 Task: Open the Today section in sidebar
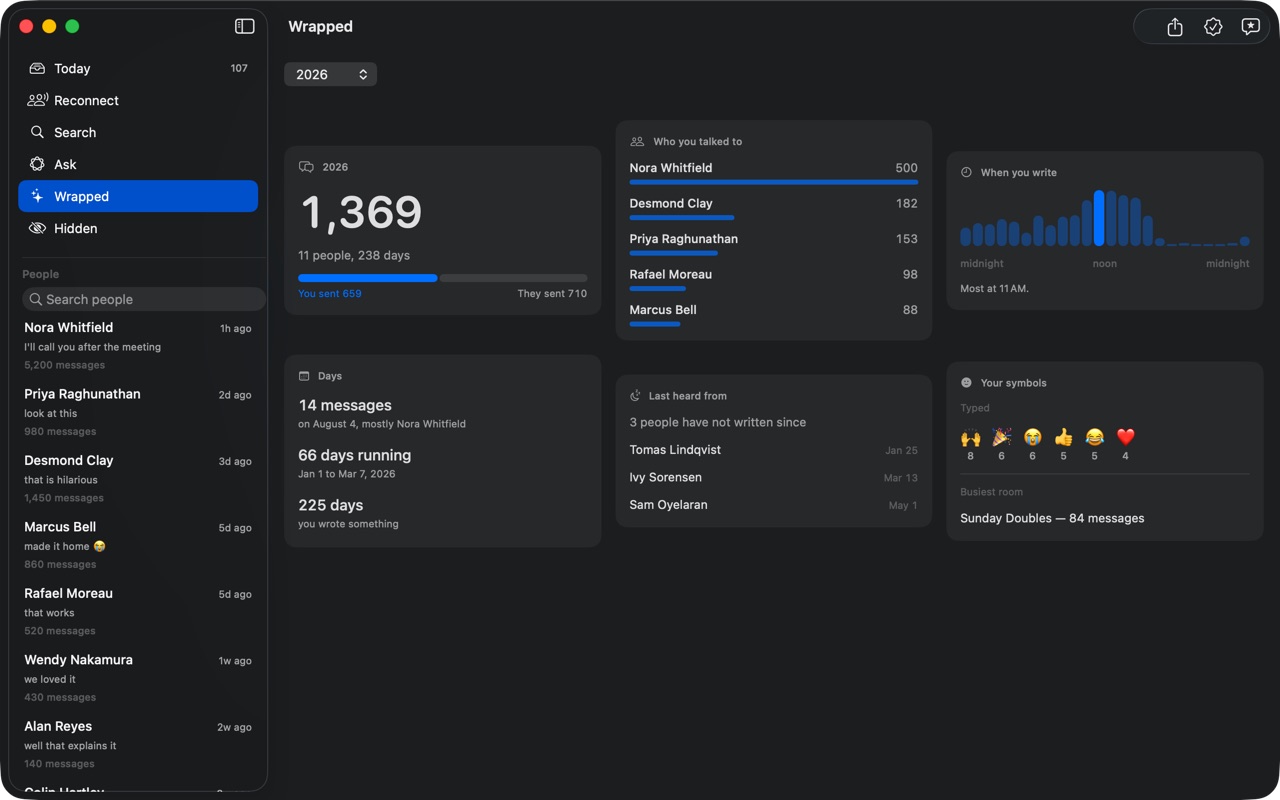138,68
